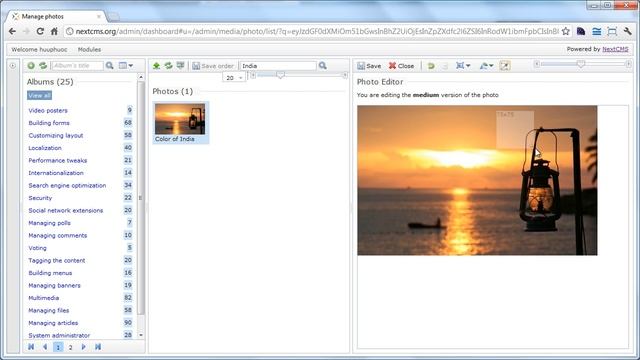
Task: Open the Social network extensions album
Action: (x=66, y=211)
